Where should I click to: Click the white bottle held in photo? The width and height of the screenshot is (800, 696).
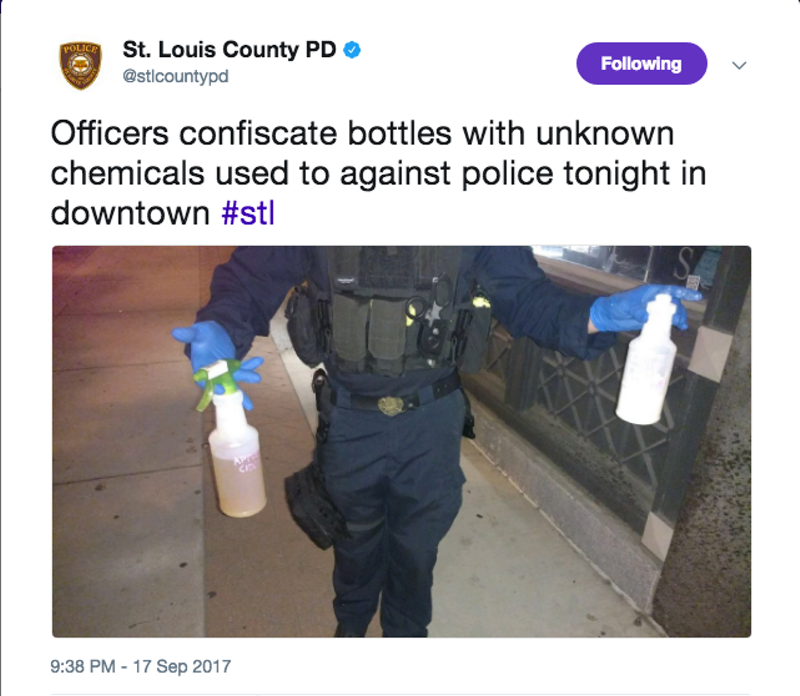tap(647, 360)
